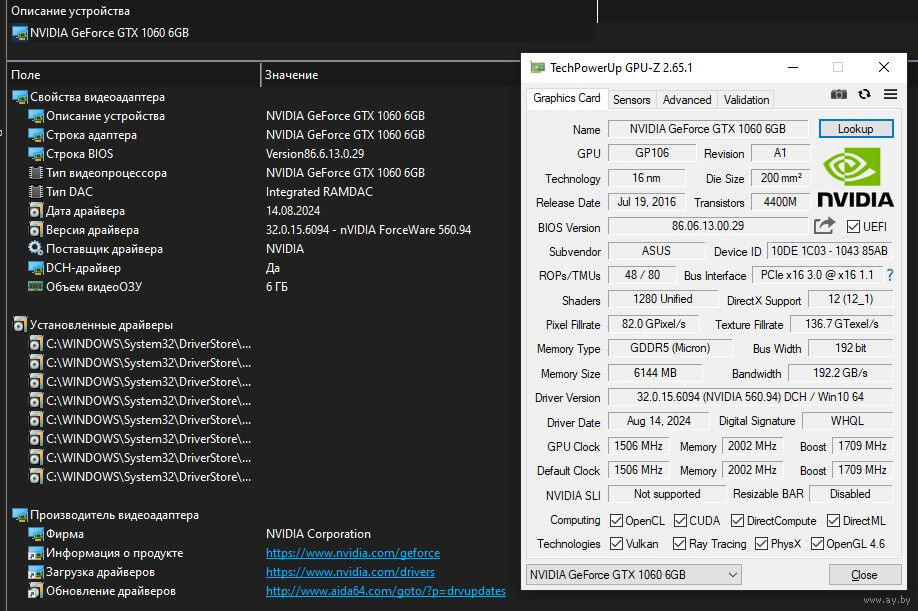Click the Свойства видеоадаптера section icon
The height and width of the screenshot is (611, 918).
tap(20, 97)
